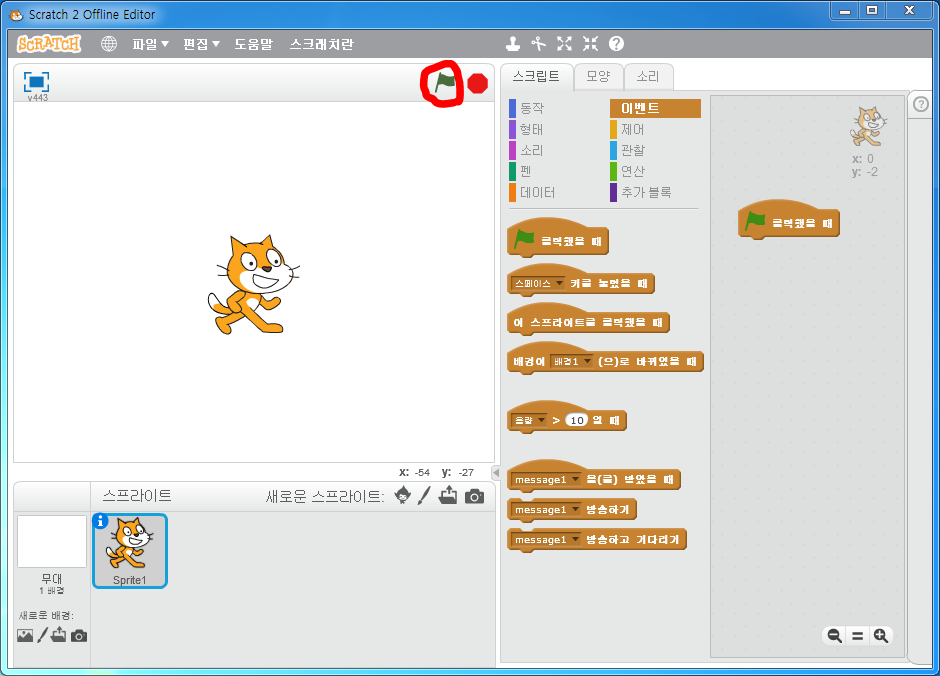Close the Scratch editor window

point(909,10)
